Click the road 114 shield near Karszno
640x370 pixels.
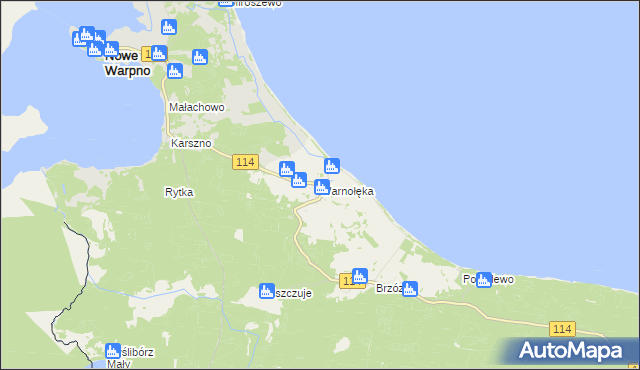(245, 162)
